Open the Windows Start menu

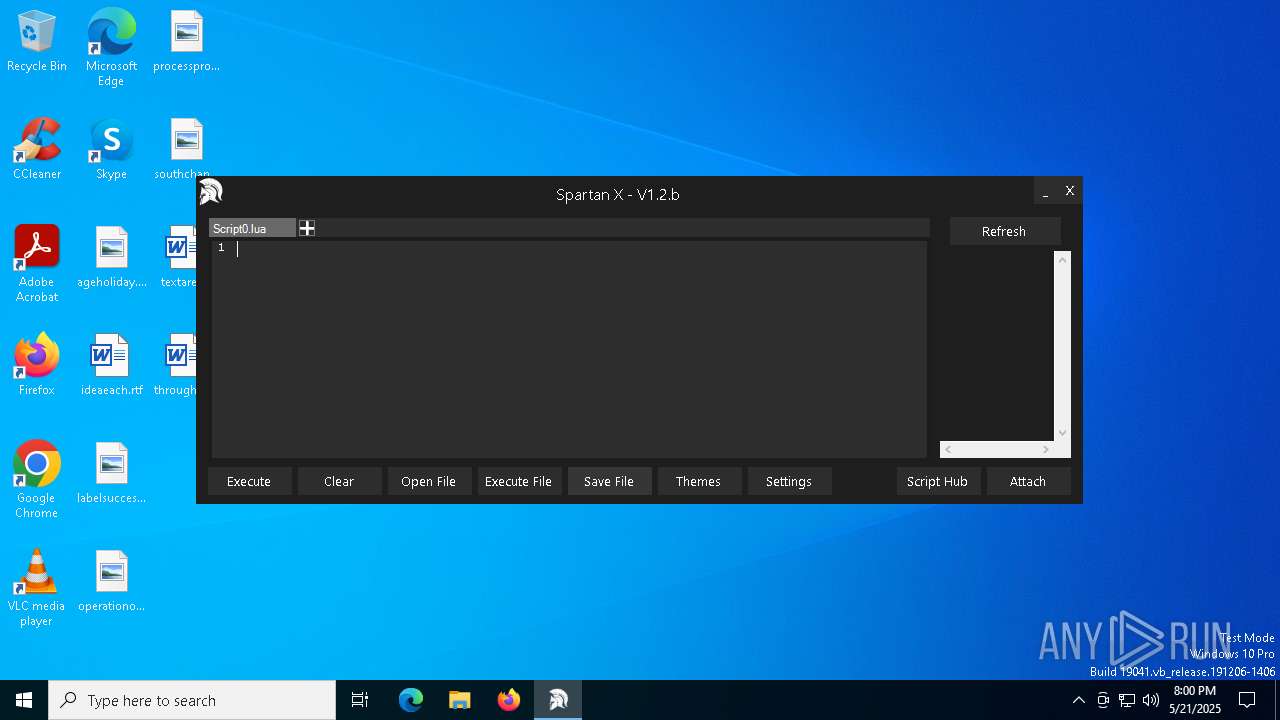[x=24, y=700]
